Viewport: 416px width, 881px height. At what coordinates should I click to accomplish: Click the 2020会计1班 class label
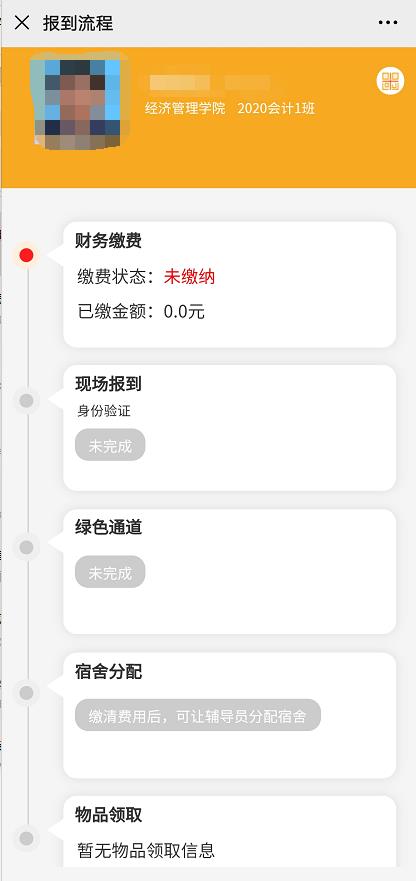(276, 108)
